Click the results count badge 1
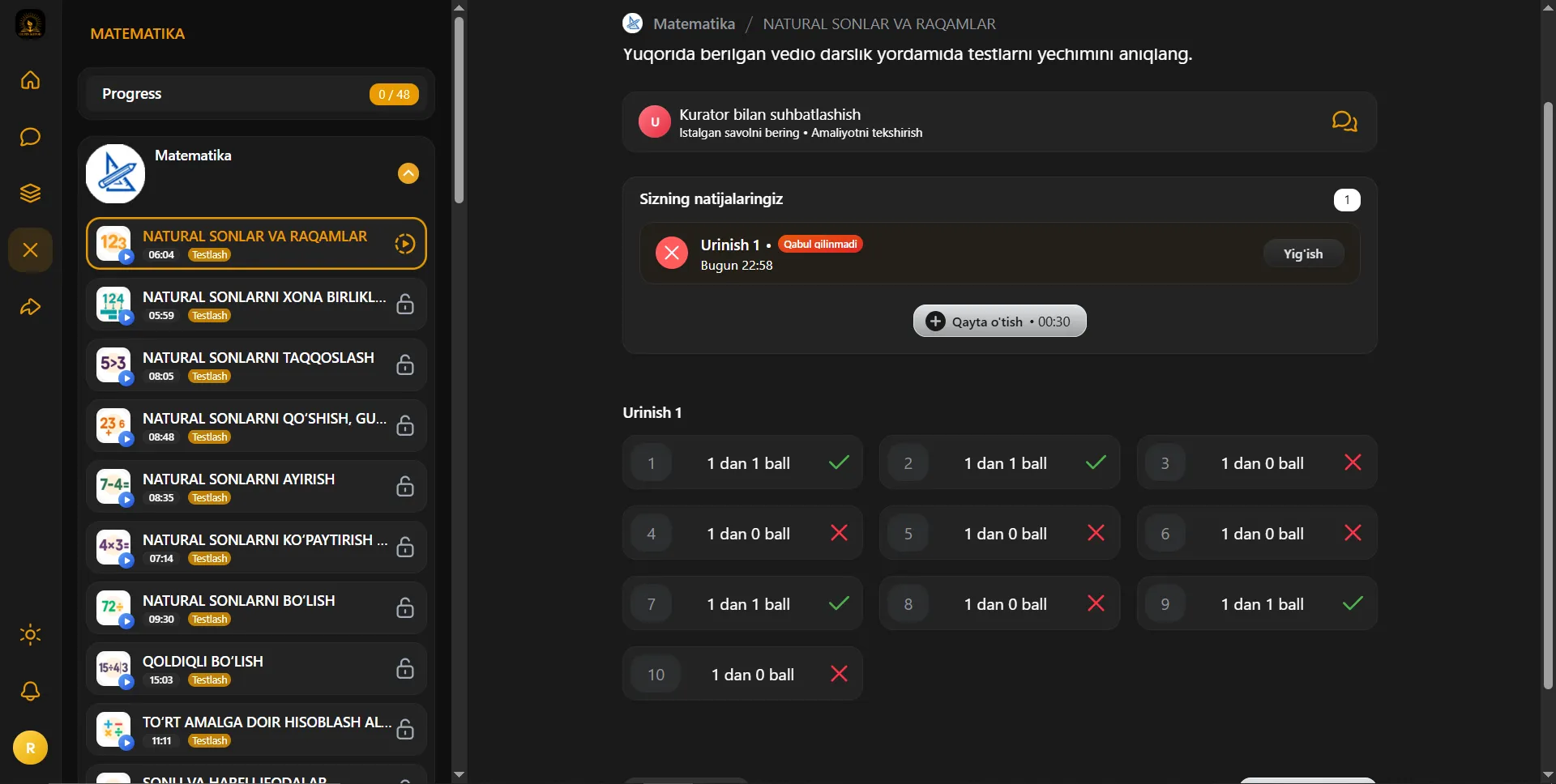 (1347, 200)
